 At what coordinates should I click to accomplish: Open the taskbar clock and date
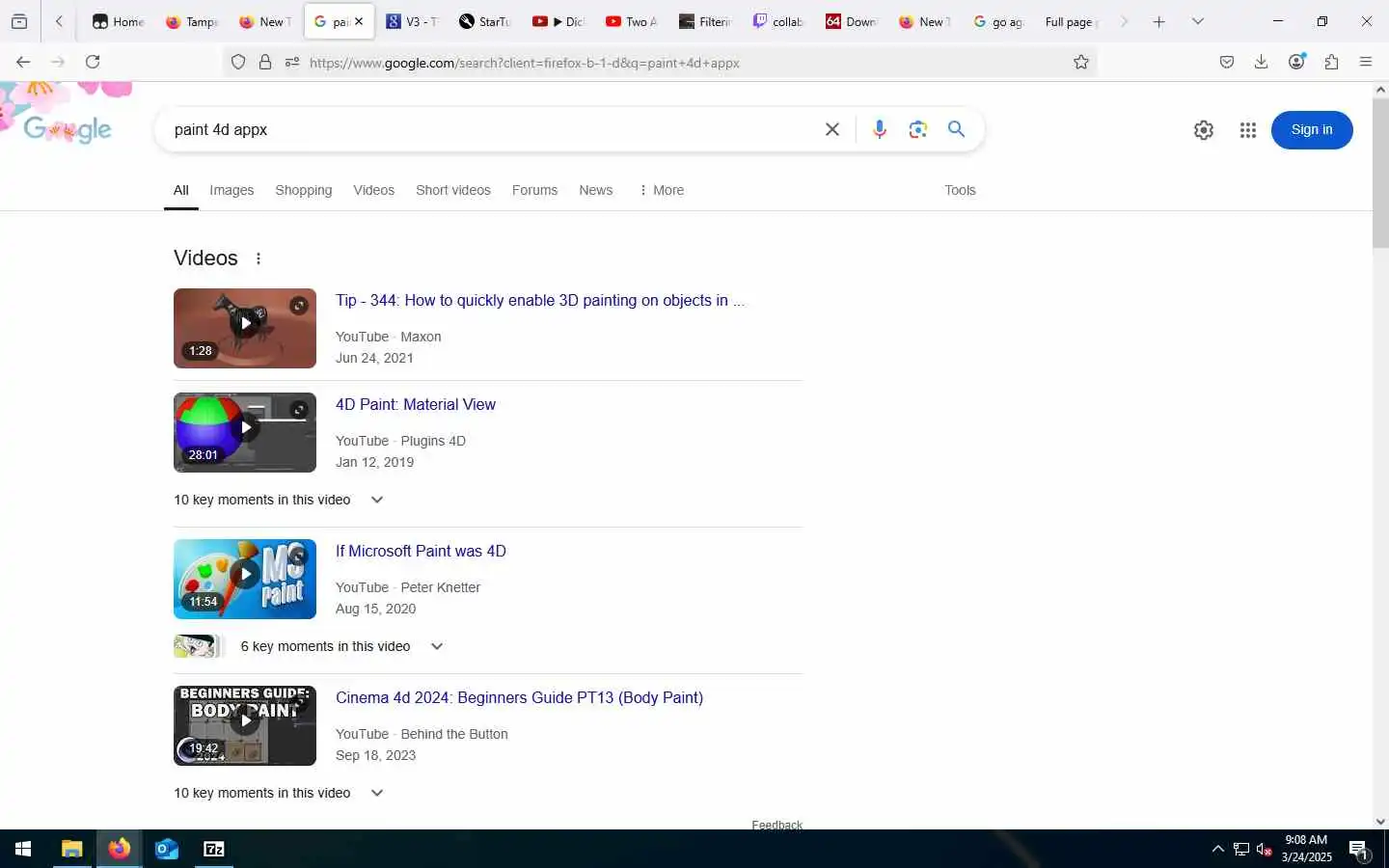point(1306,849)
